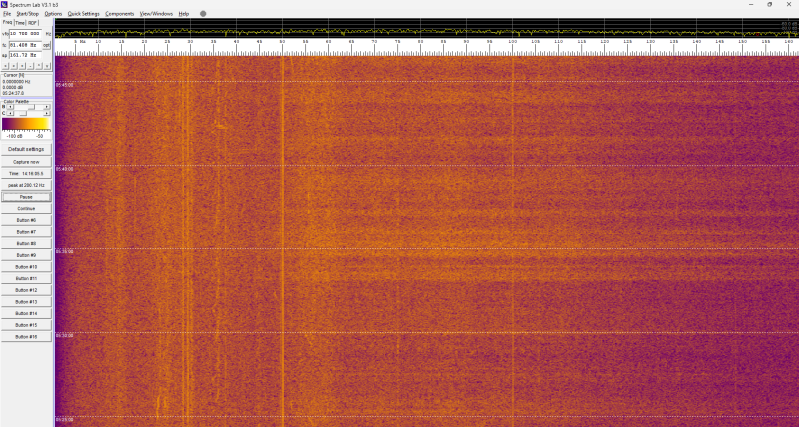Click the left arrow of the C slider

tap(10, 113)
